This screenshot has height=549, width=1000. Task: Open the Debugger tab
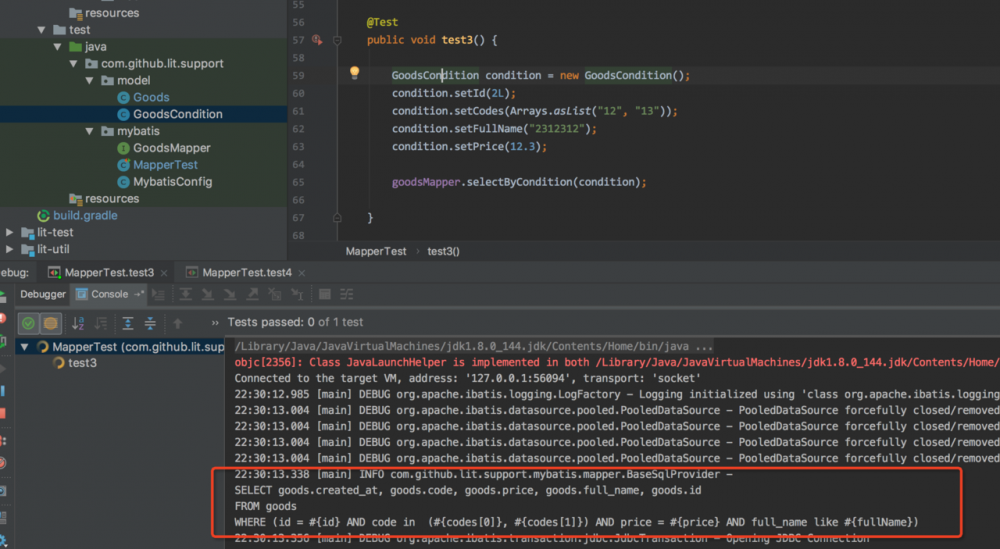point(43,294)
